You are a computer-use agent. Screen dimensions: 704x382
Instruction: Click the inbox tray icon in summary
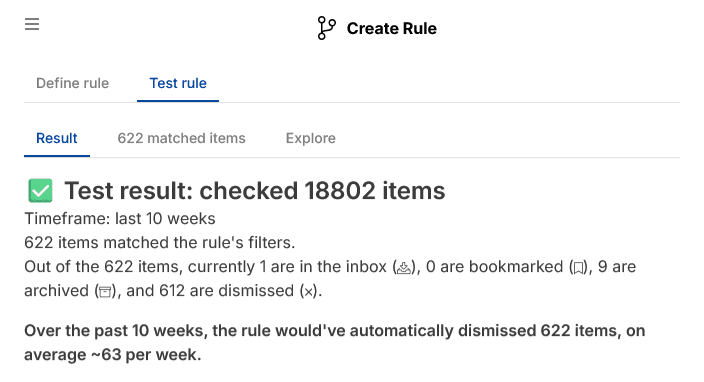pos(404,268)
